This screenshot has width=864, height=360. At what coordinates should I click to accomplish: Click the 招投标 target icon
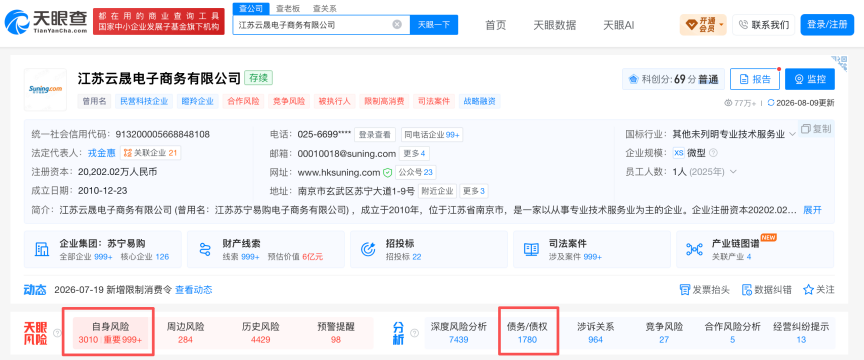(x=368, y=249)
